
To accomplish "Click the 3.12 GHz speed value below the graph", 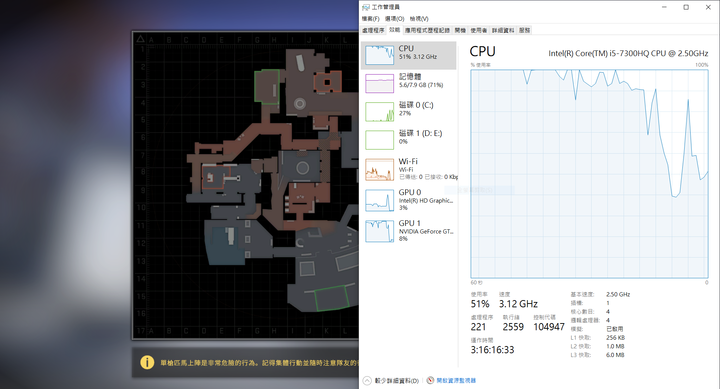I will pos(518,304).
